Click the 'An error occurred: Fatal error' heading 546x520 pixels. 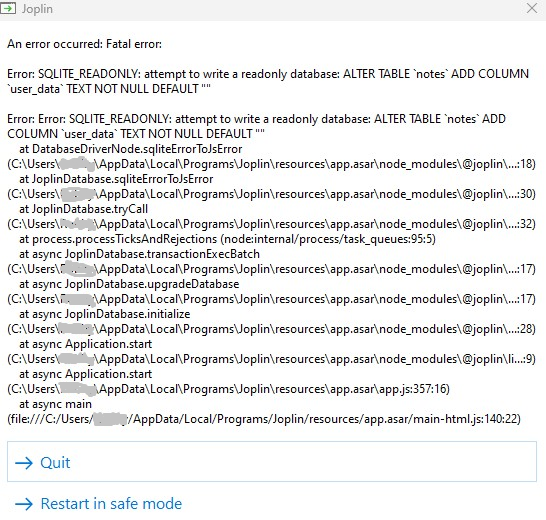pyautogui.click(x=85, y=44)
